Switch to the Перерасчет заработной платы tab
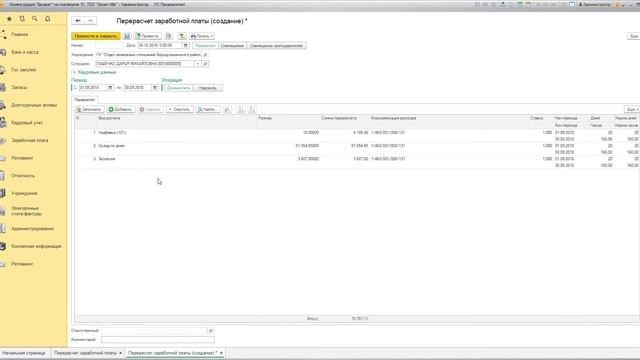This screenshot has width=640, height=360. coord(85,353)
